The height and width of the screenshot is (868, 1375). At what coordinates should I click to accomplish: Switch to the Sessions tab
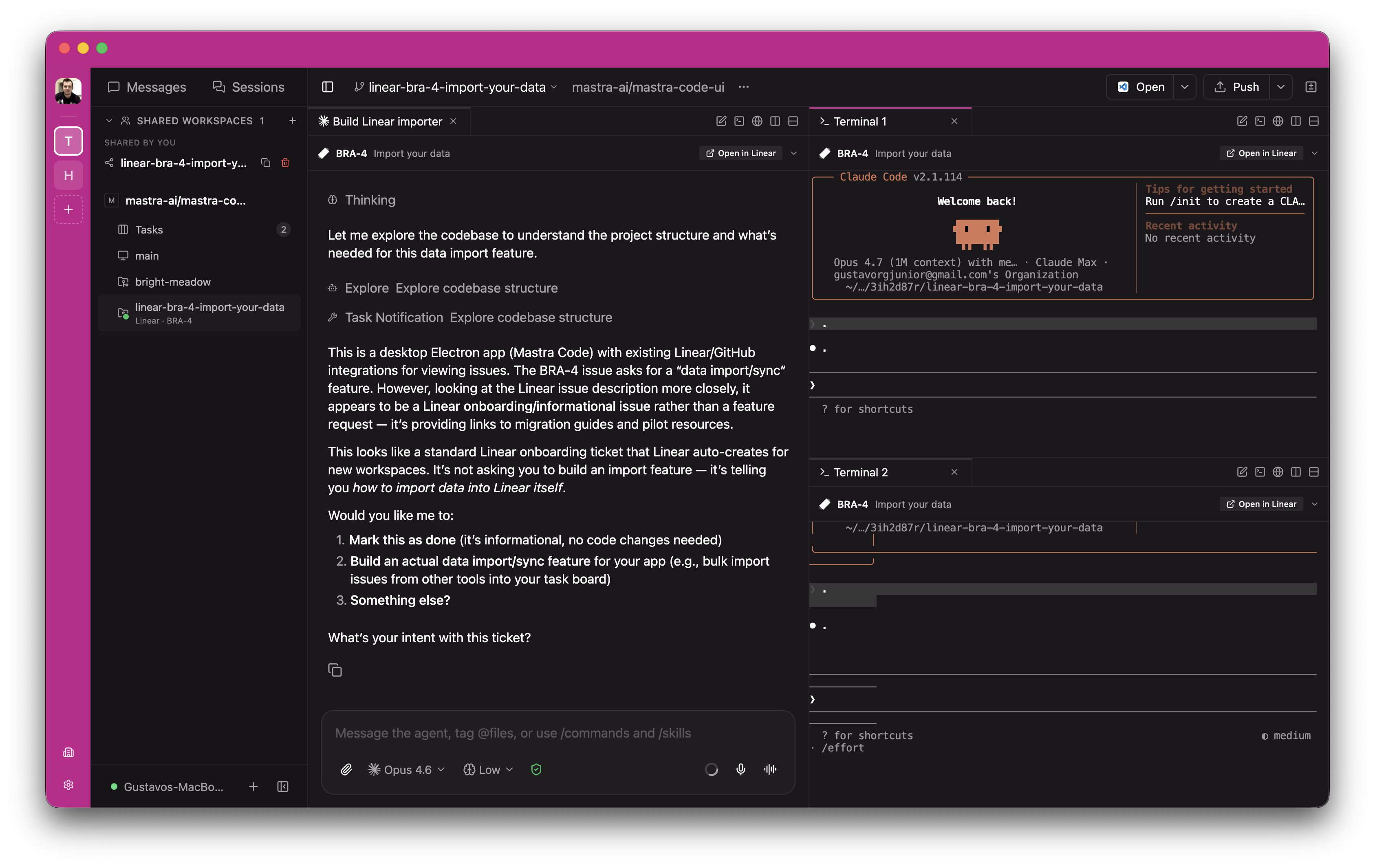point(249,87)
